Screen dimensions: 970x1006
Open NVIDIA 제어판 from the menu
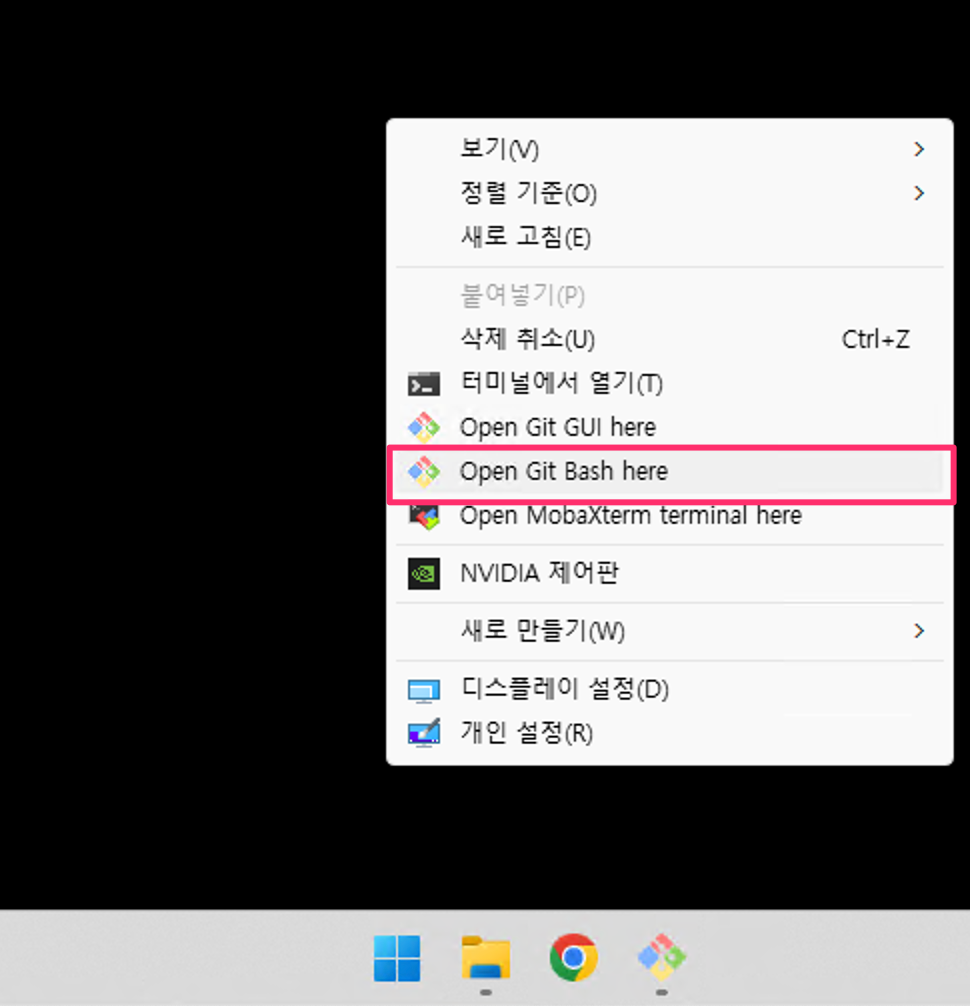(x=670, y=573)
